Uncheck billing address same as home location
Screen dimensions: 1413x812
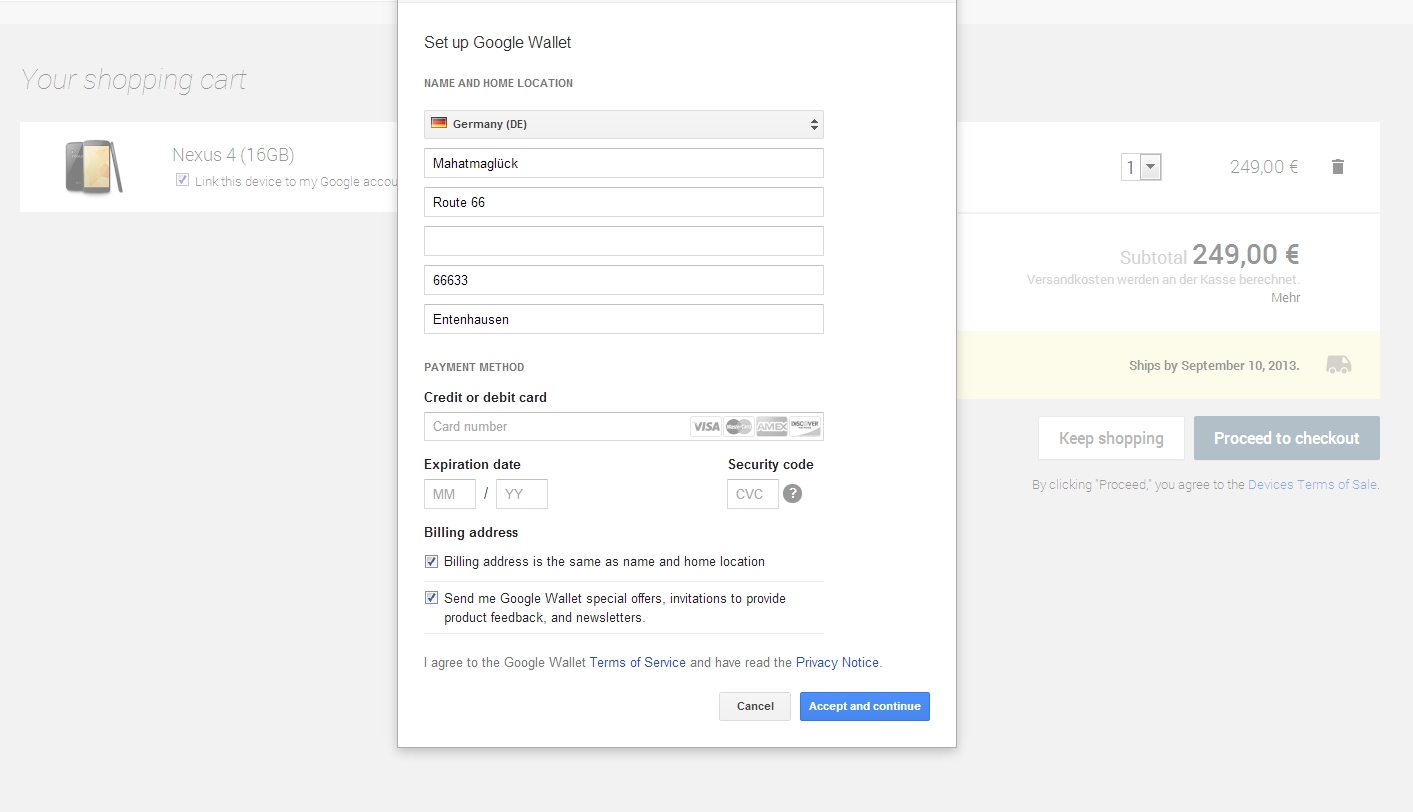[x=432, y=562]
